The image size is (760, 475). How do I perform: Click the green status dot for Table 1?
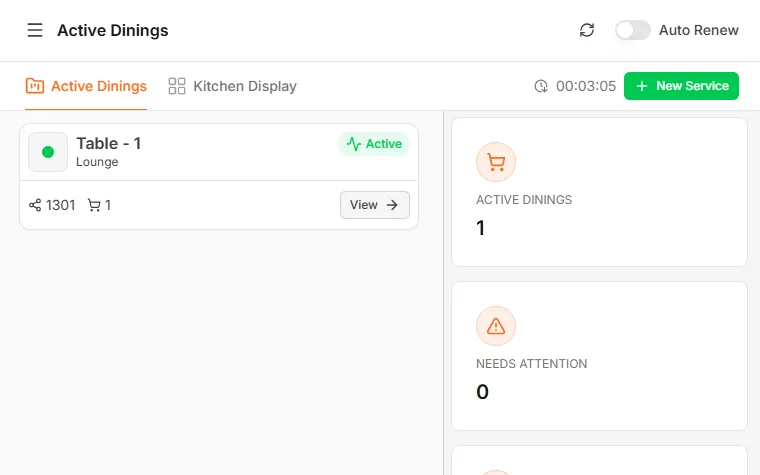pos(48,152)
